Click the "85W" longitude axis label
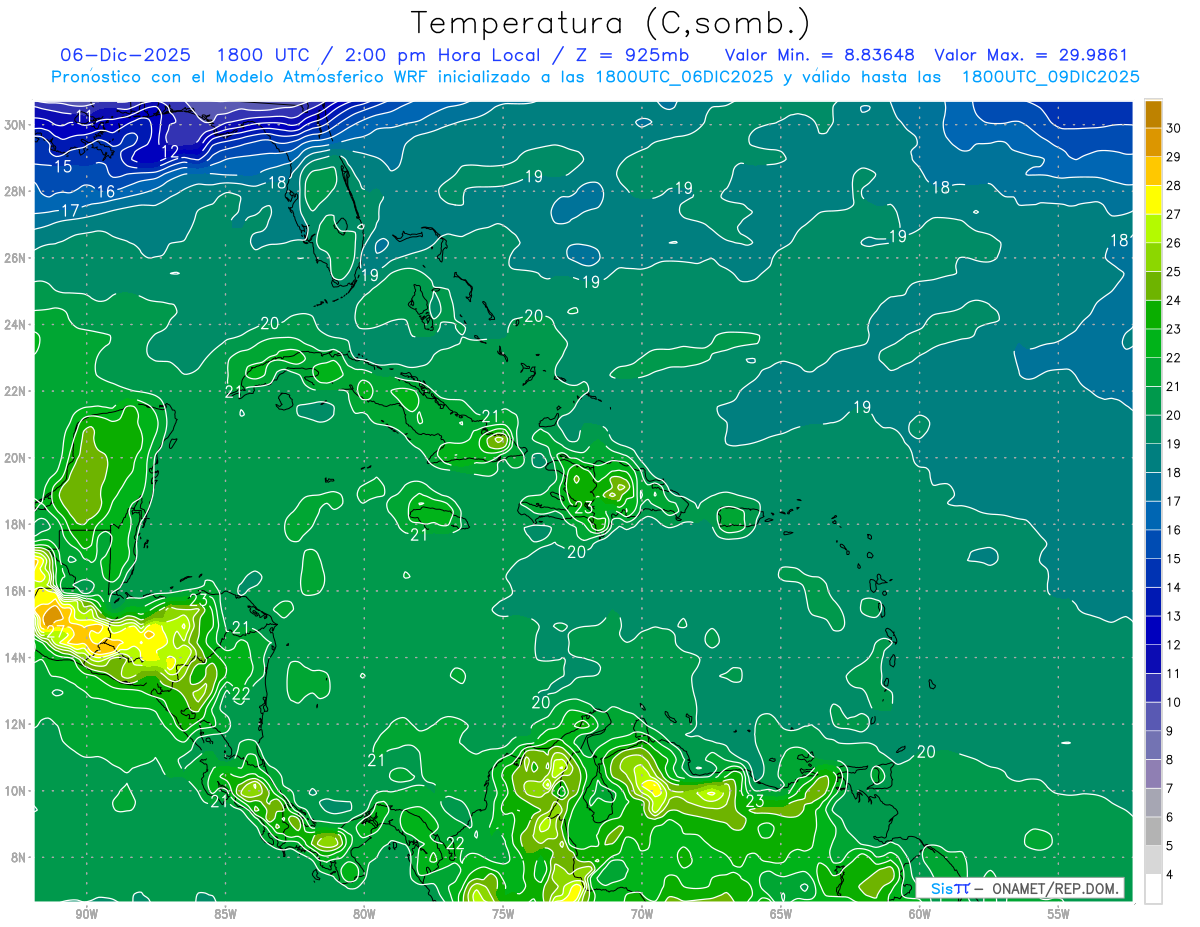The image size is (1200, 927). coord(225,914)
